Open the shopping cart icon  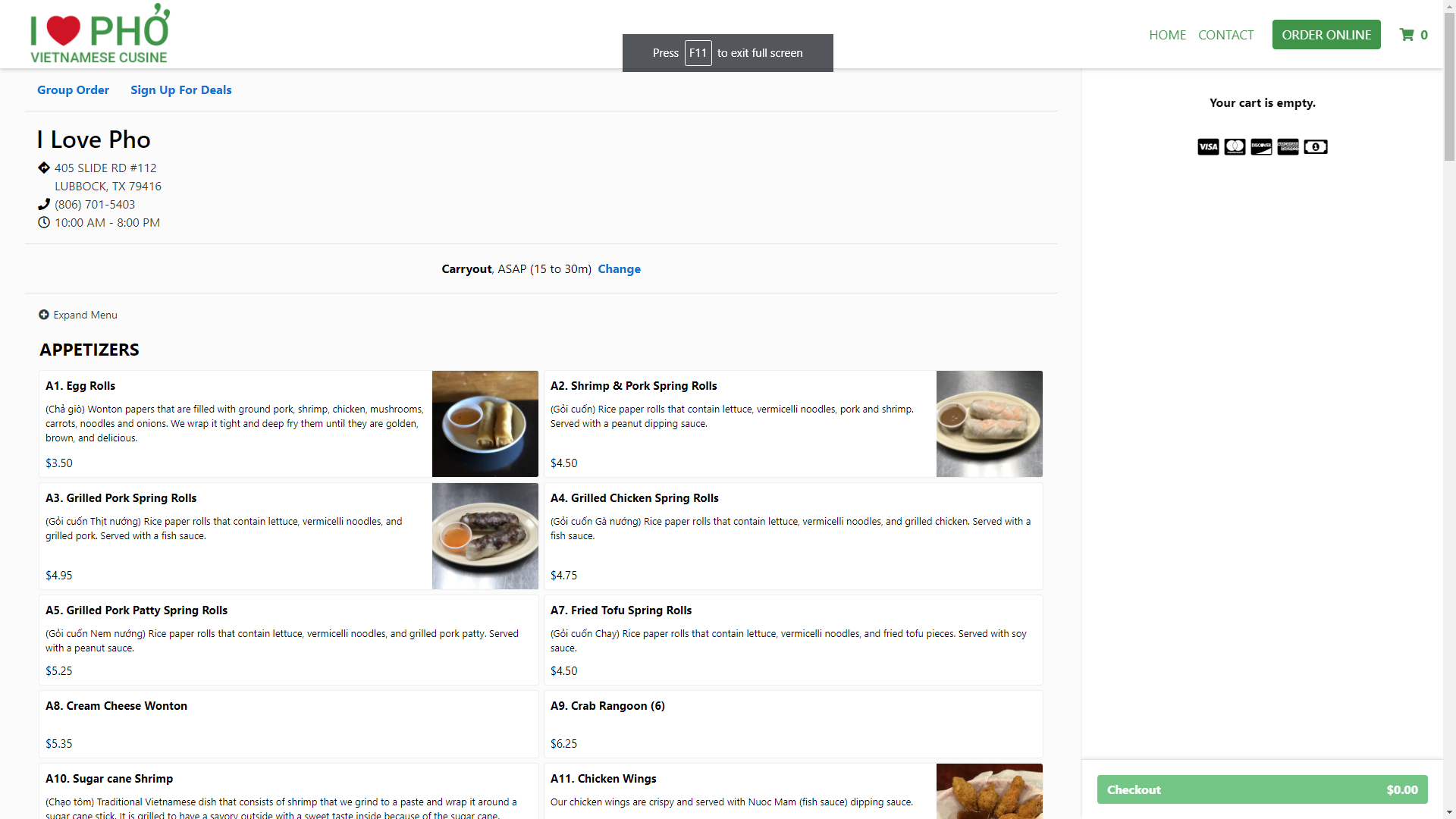pos(1407,35)
